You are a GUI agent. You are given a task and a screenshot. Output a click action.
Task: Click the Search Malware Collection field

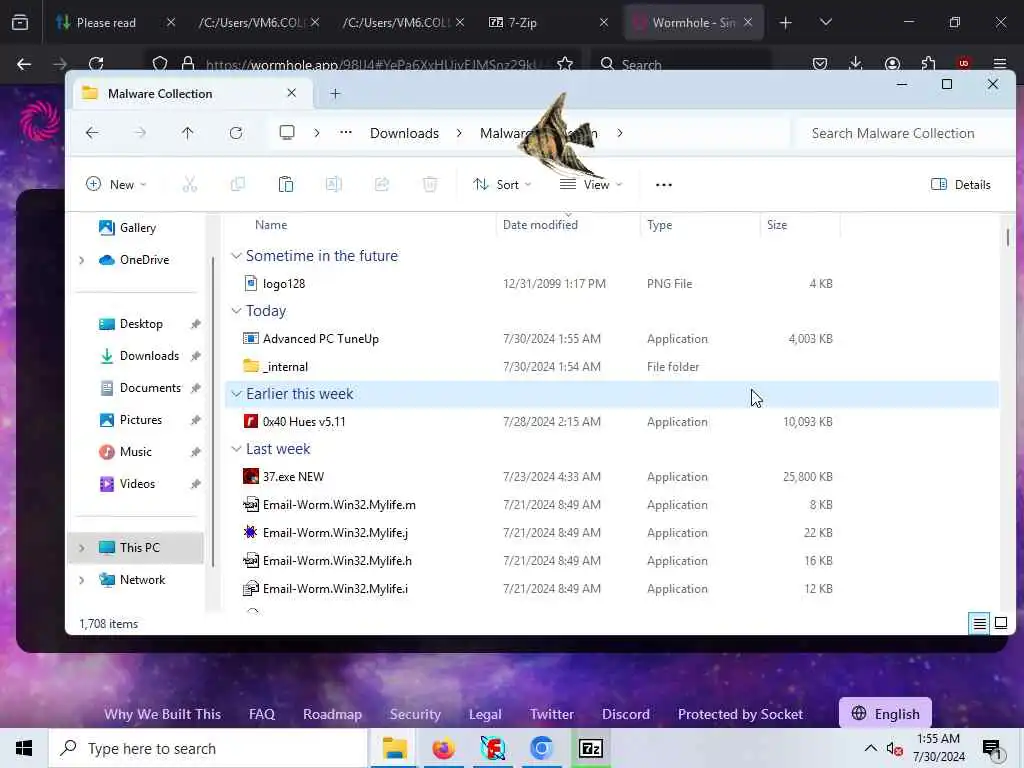pos(903,133)
